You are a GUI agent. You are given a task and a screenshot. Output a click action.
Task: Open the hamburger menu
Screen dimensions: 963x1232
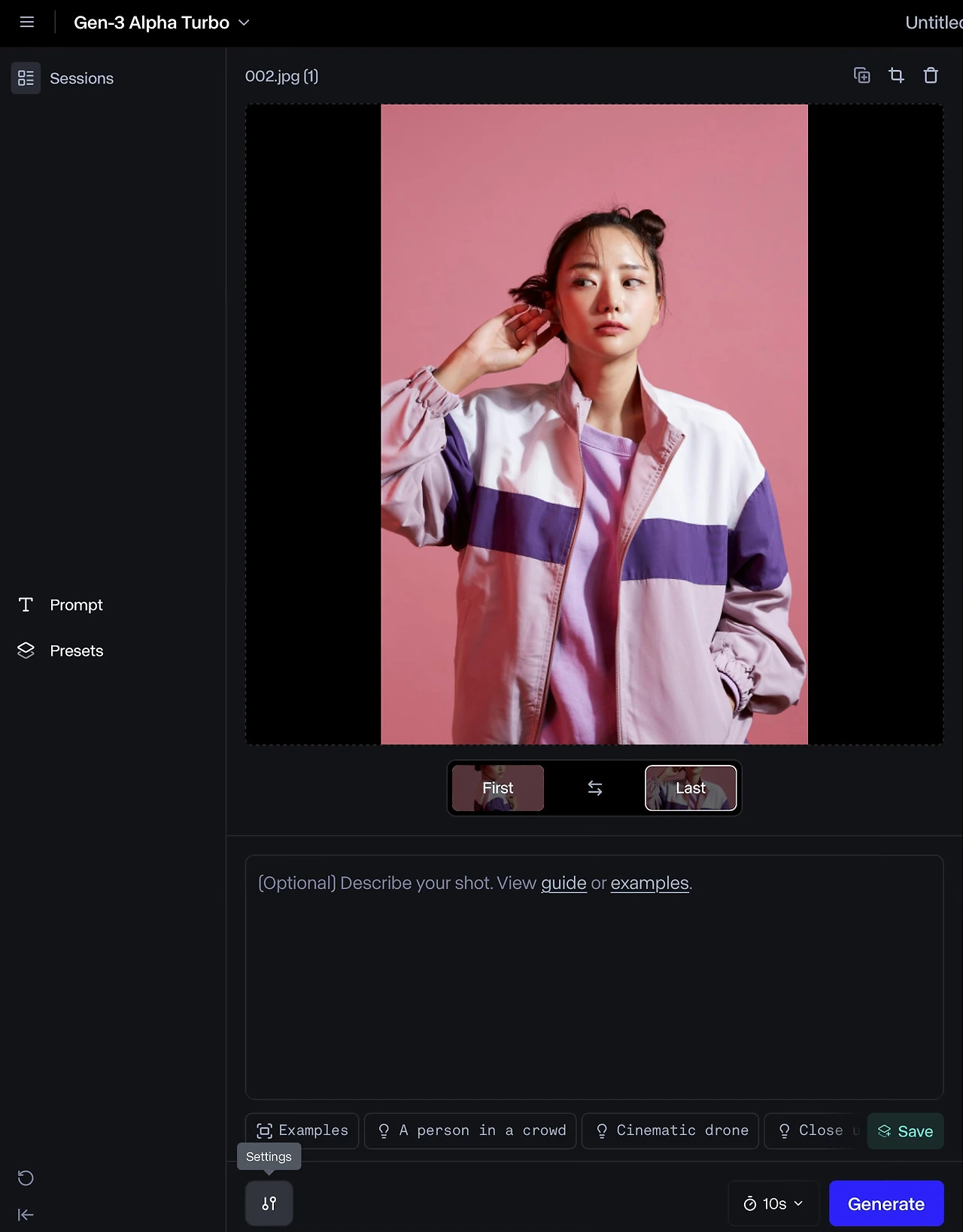27,23
